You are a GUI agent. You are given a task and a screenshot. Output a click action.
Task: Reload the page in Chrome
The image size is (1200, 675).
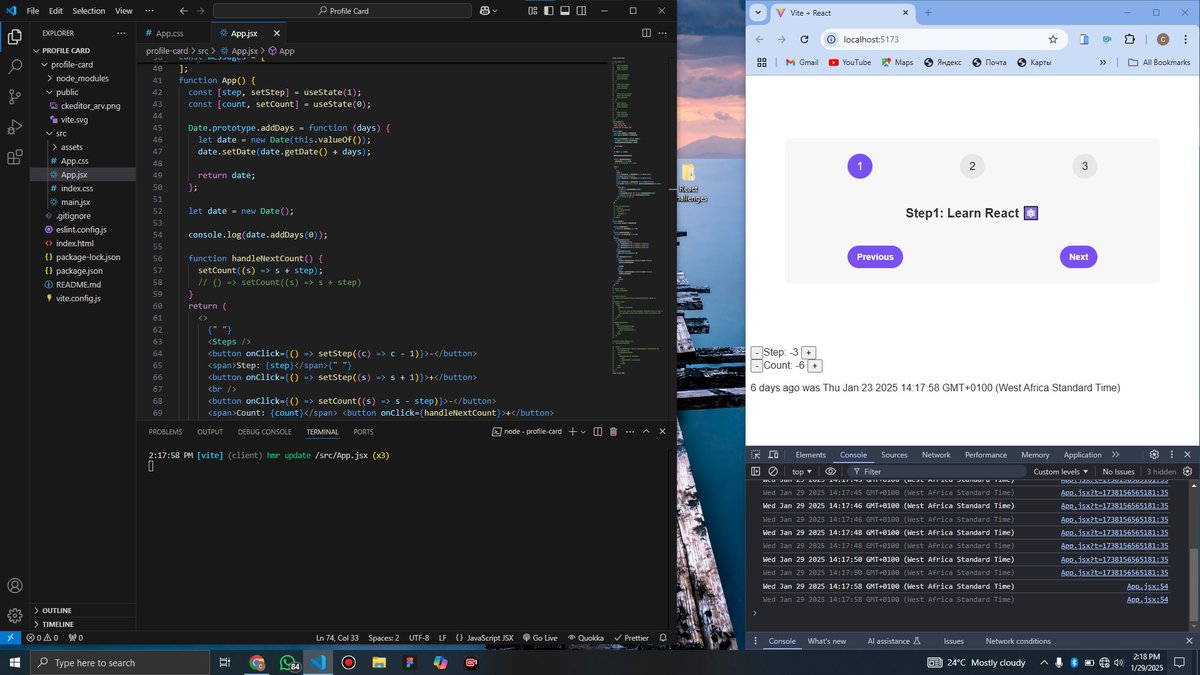804,39
